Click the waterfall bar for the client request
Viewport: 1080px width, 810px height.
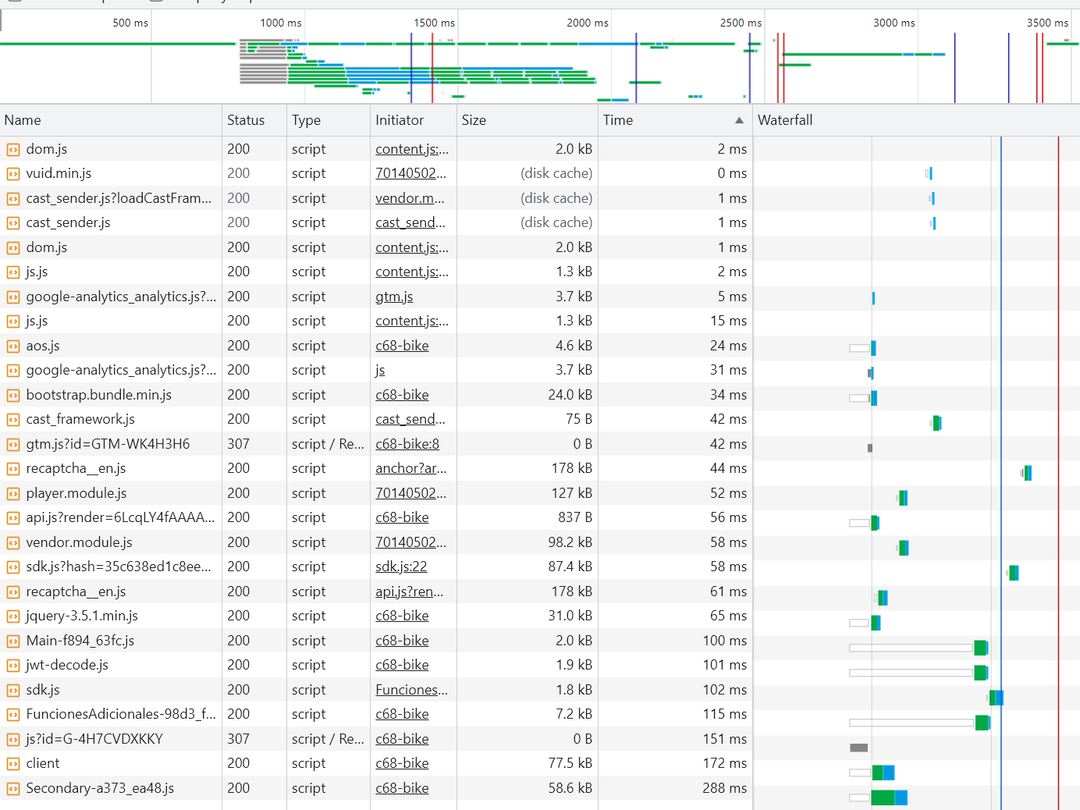[x=883, y=772]
